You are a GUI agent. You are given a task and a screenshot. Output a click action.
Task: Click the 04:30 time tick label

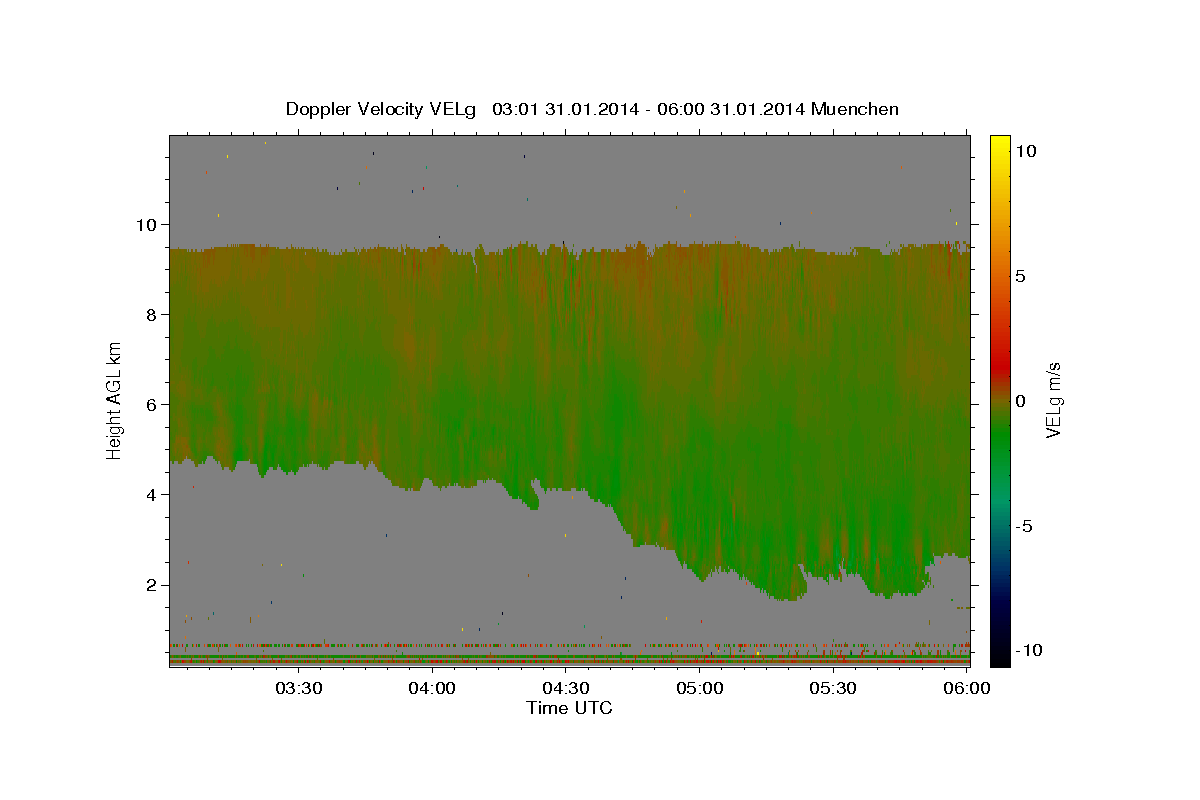pyautogui.click(x=566, y=688)
